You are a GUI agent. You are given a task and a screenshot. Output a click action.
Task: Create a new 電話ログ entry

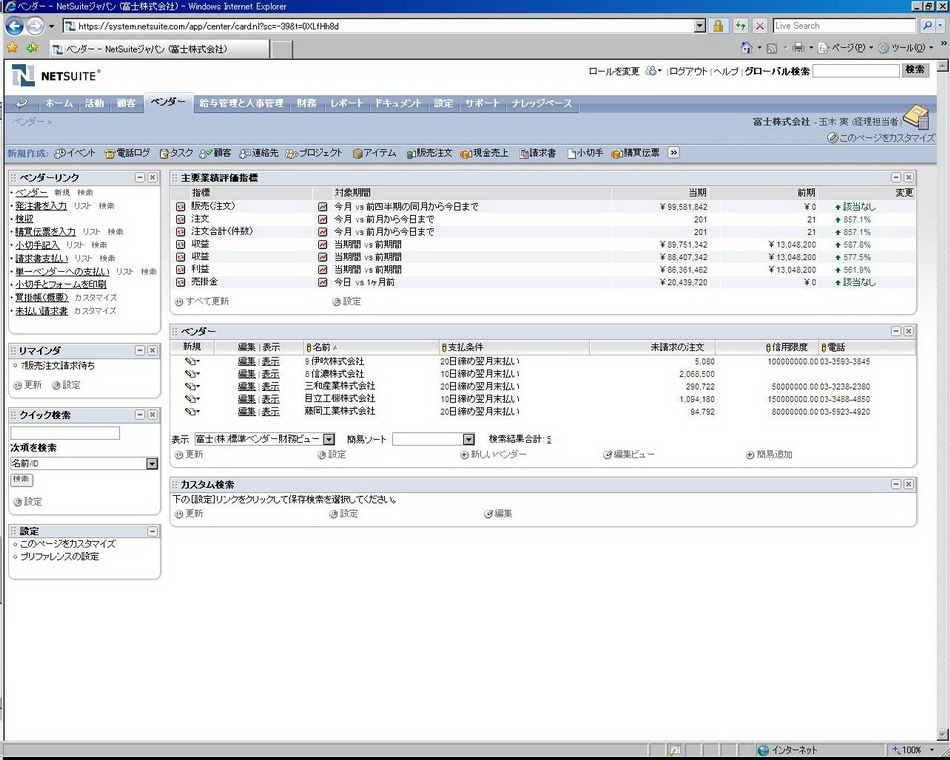pos(127,153)
